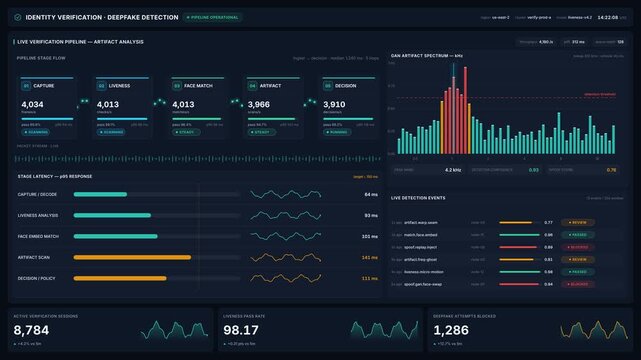The image size is (641, 360).
Task: Click the Pipeline Operational status pill
Action: point(213,18)
